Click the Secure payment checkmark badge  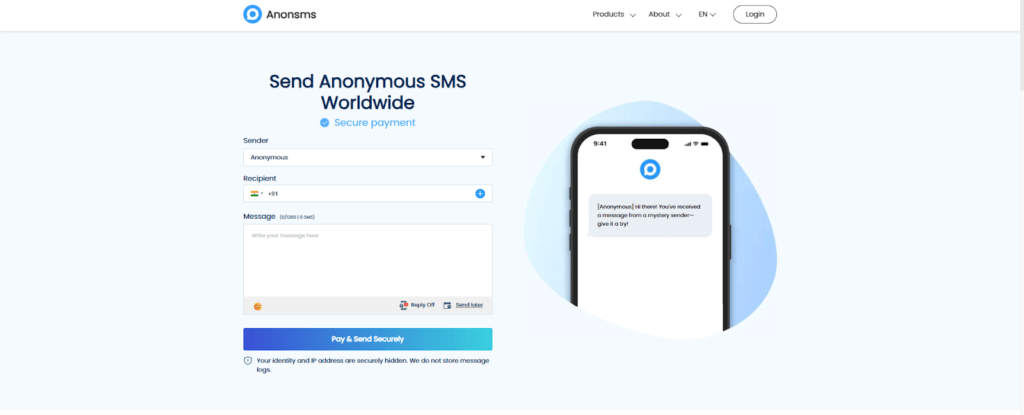tap(325, 123)
